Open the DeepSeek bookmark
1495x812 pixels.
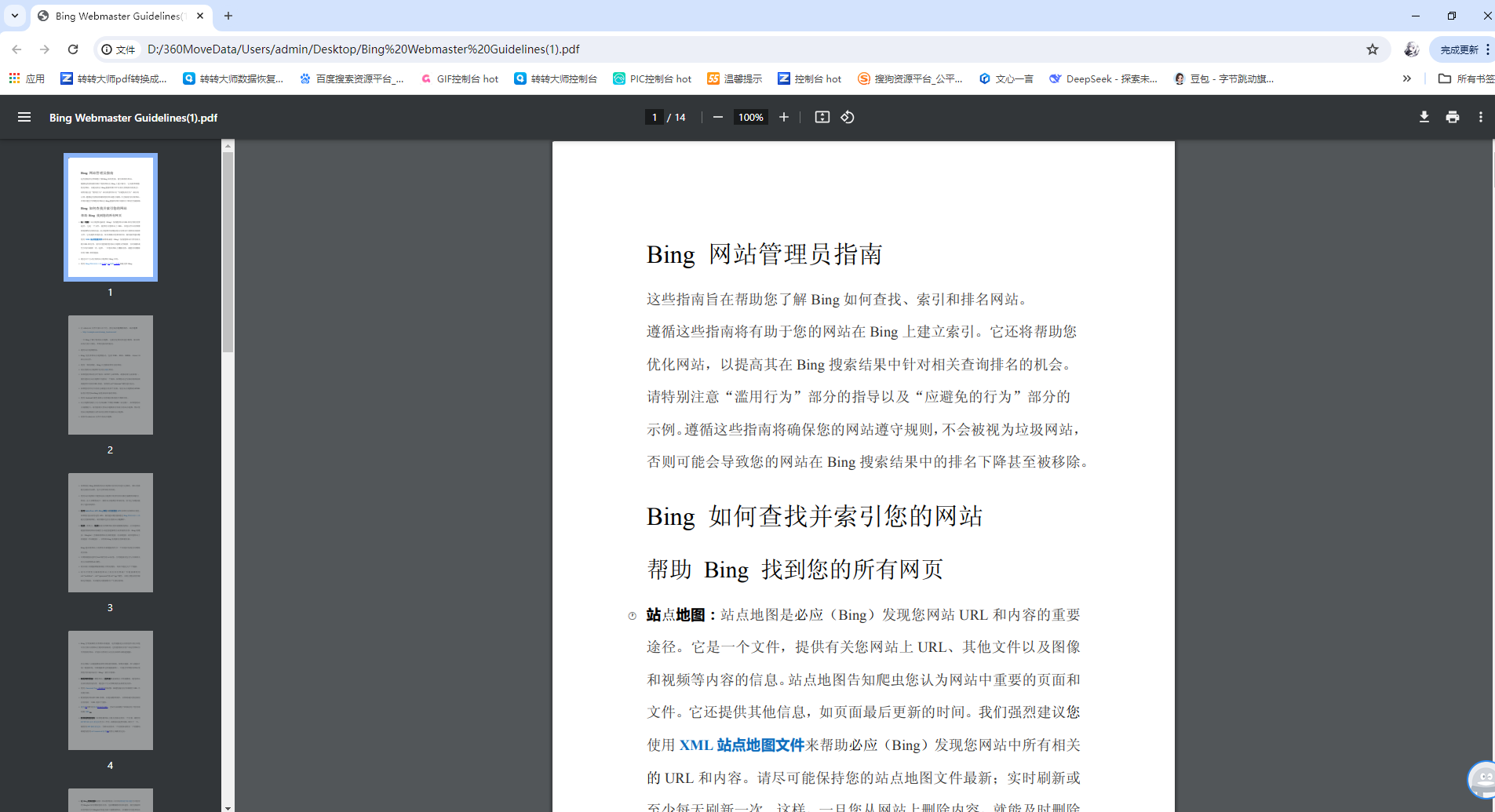click(1102, 78)
